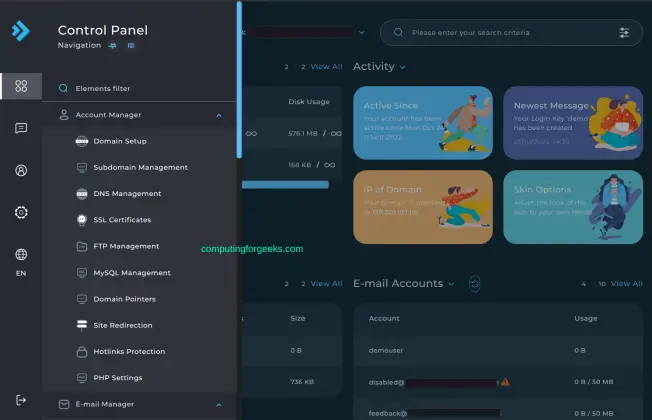Screen dimensions: 652x420
Task: Open the messages chat icon in sidebar
Action: pyautogui.click(x=21, y=128)
